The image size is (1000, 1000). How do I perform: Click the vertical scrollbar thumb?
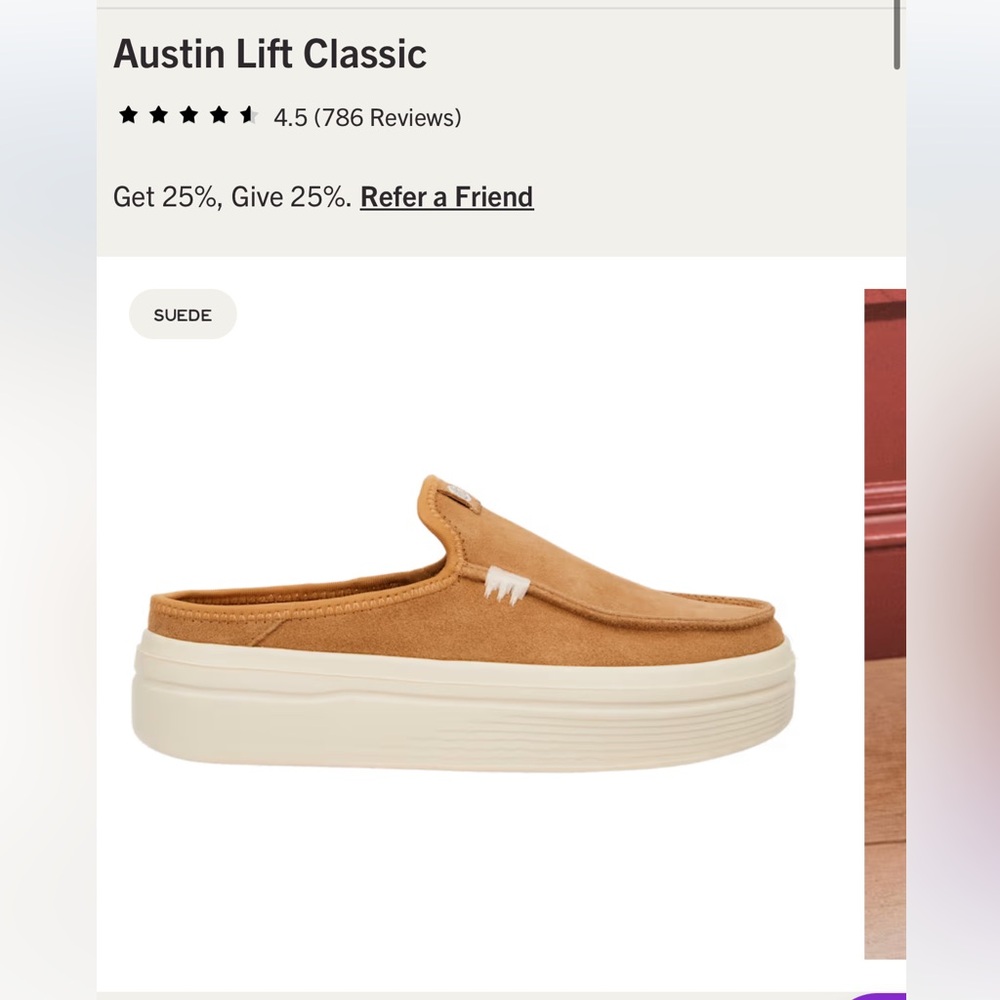[x=897, y=34]
